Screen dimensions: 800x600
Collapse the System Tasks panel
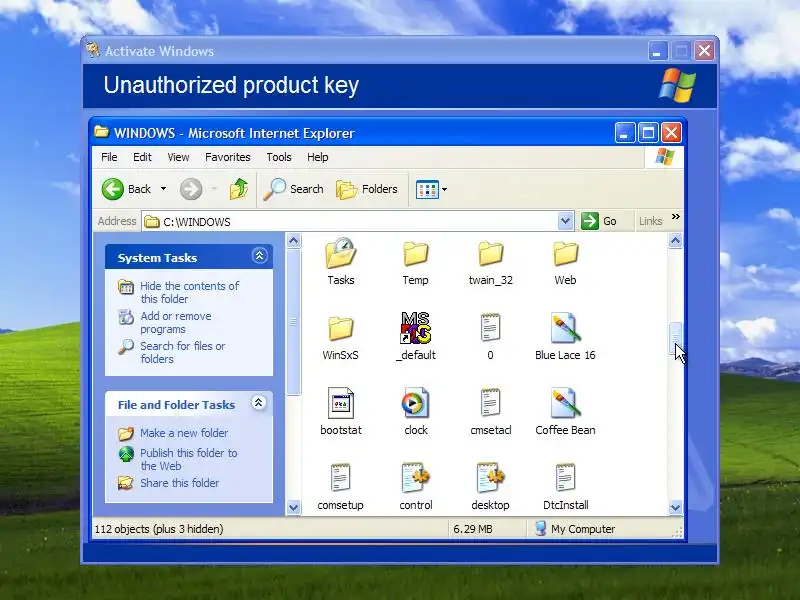[259, 256]
